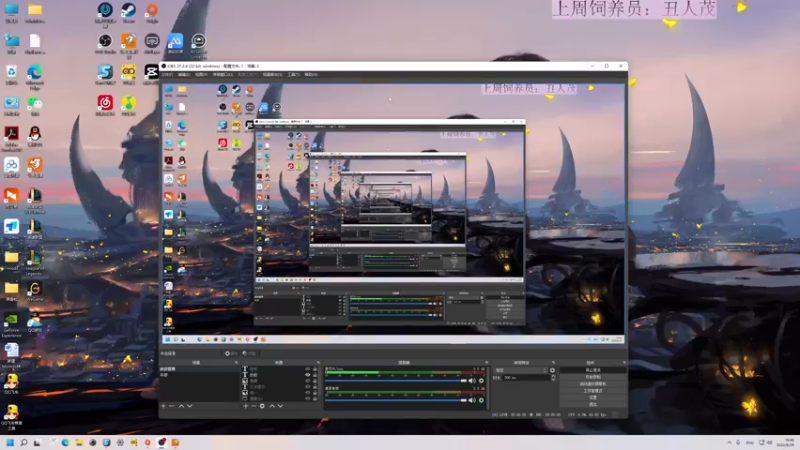800x450 pixels.
Task: Move the selected scene down
Action: click(x=190, y=406)
